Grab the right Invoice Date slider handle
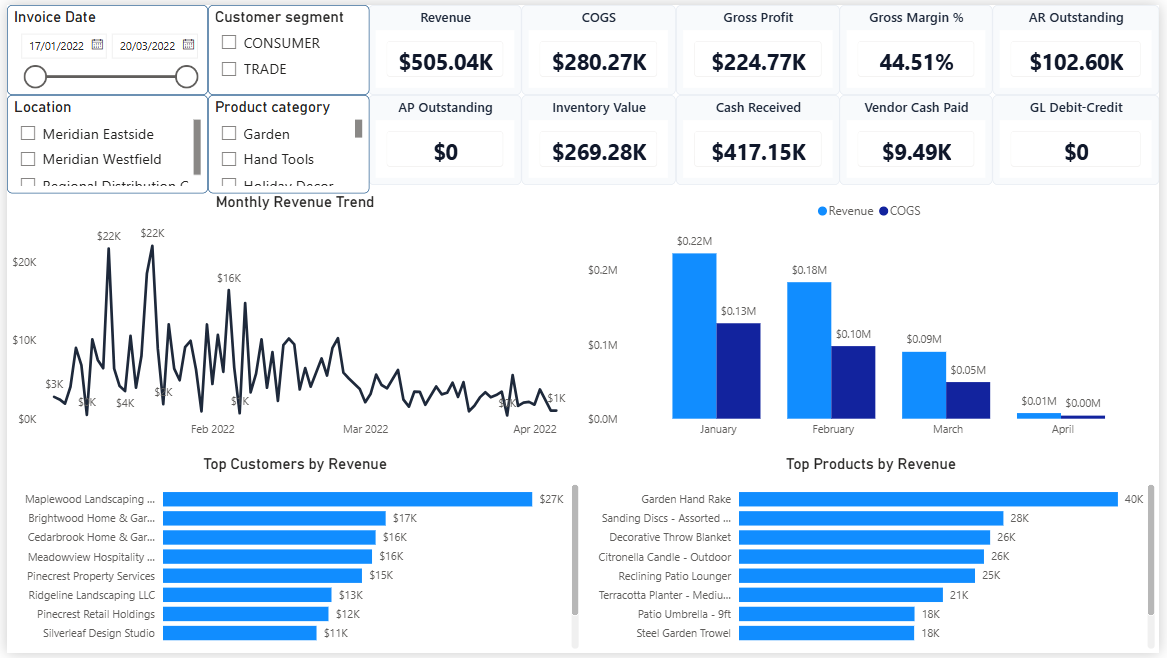The image size is (1167, 658). click(186, 76)
